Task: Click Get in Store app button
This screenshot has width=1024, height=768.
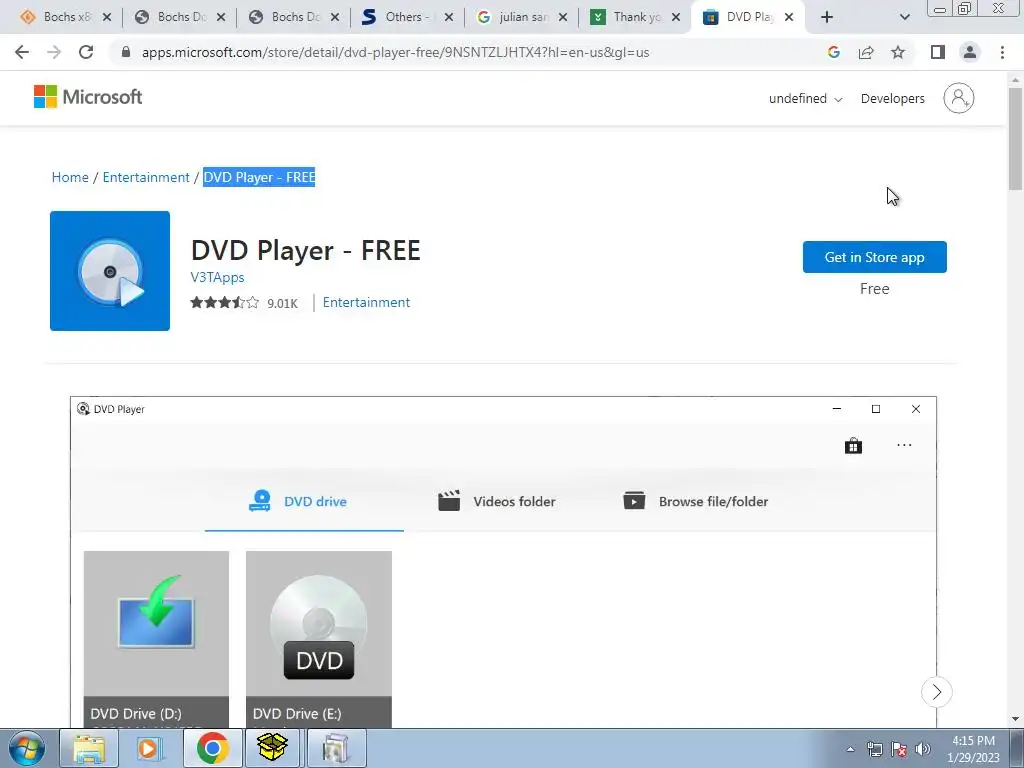Action: 874,257
